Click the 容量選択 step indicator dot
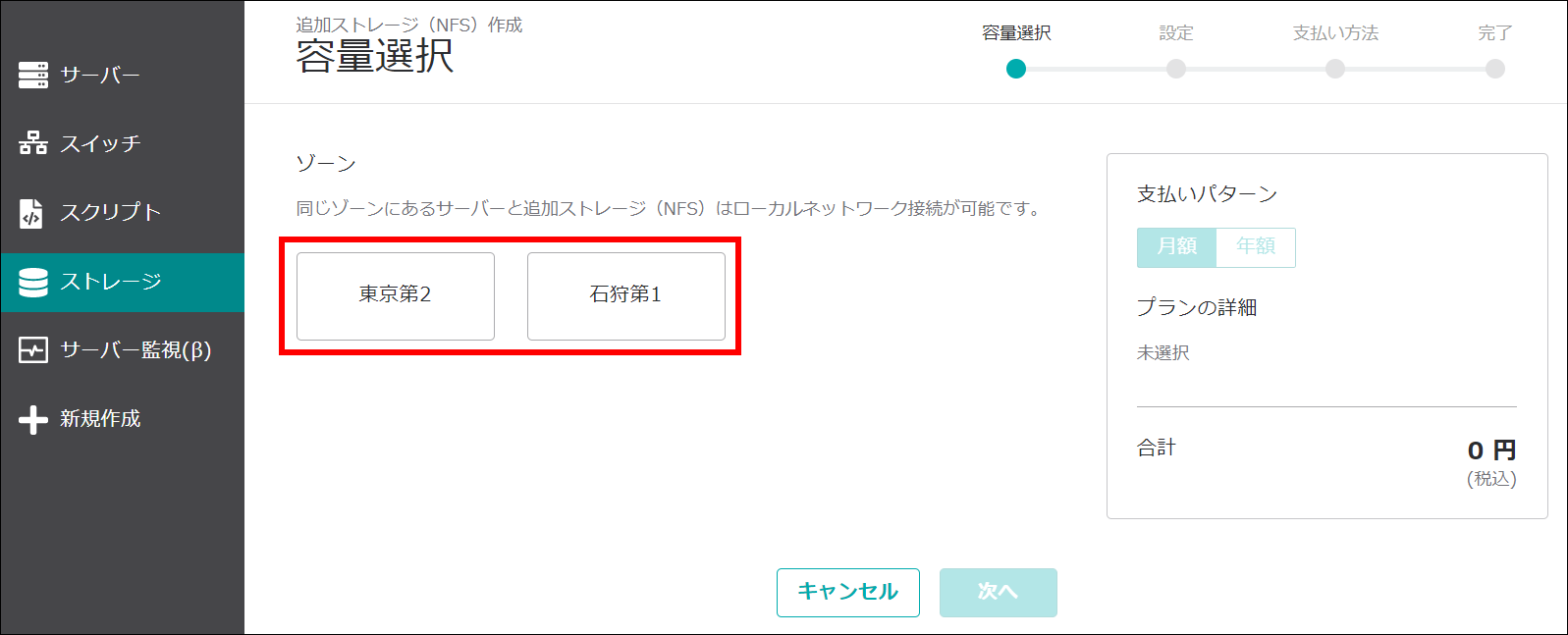The width and height of the screenshot is (1568, 635). click(x=1016, y=69)
